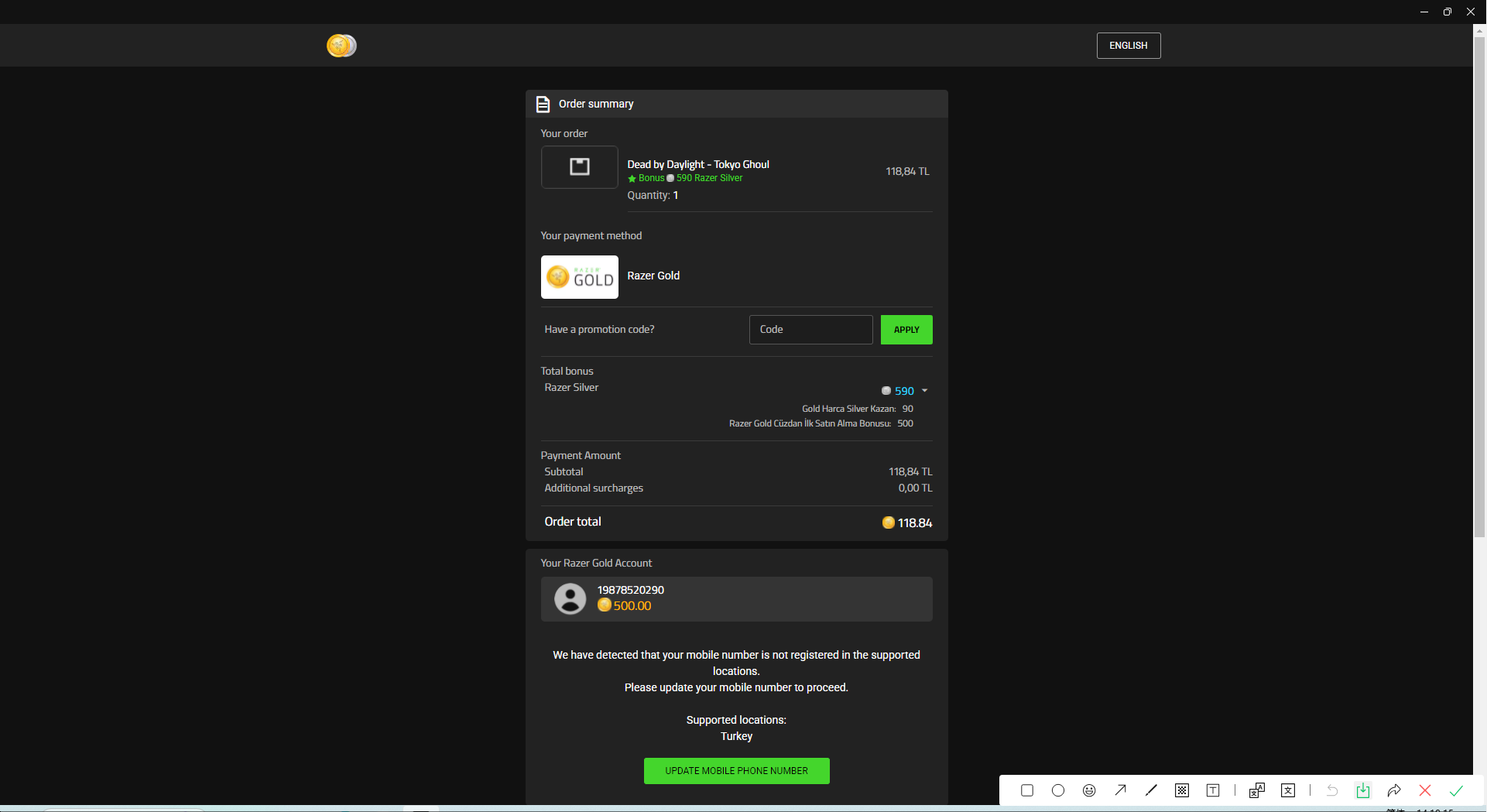Click the screenshot translate icon
The width and height of the screenshot is (1487, 812).
[1257, 790]
